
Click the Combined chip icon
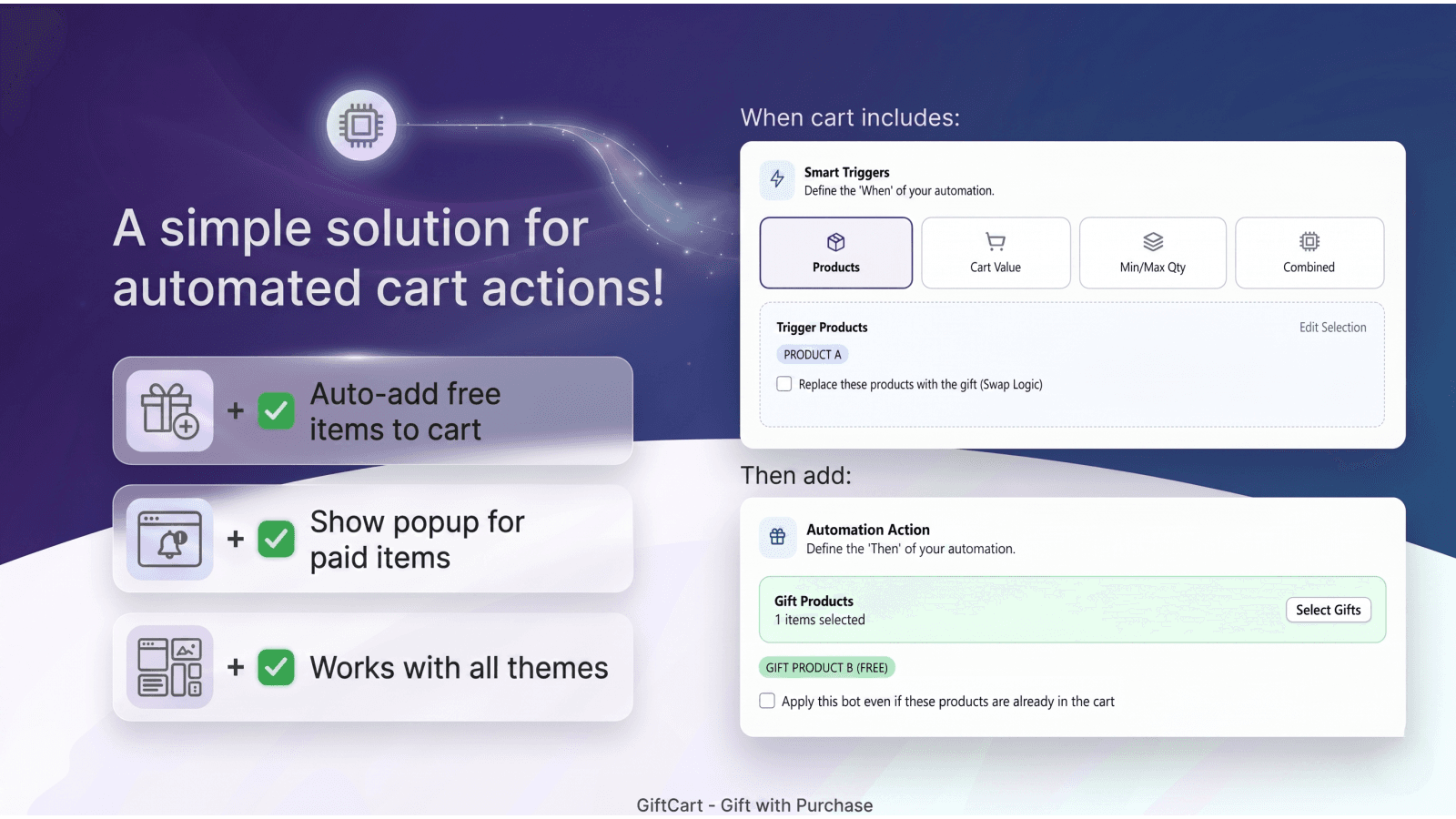point(1309,241)
